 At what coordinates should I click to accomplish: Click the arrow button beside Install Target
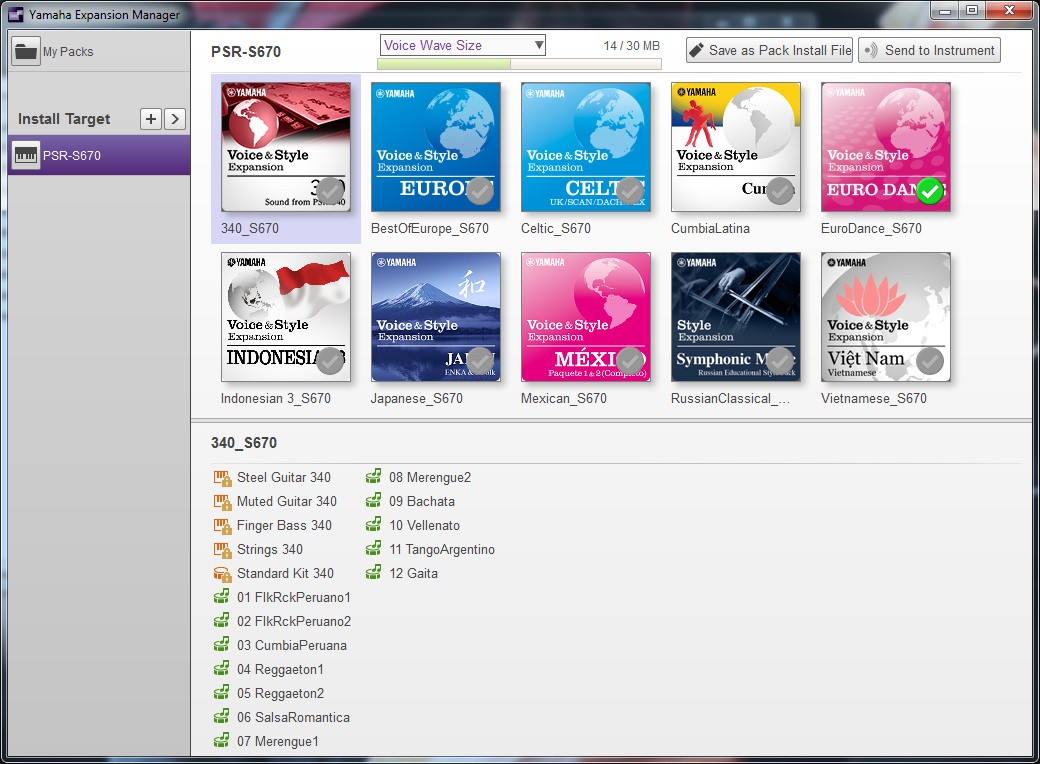tap(174, 119)
